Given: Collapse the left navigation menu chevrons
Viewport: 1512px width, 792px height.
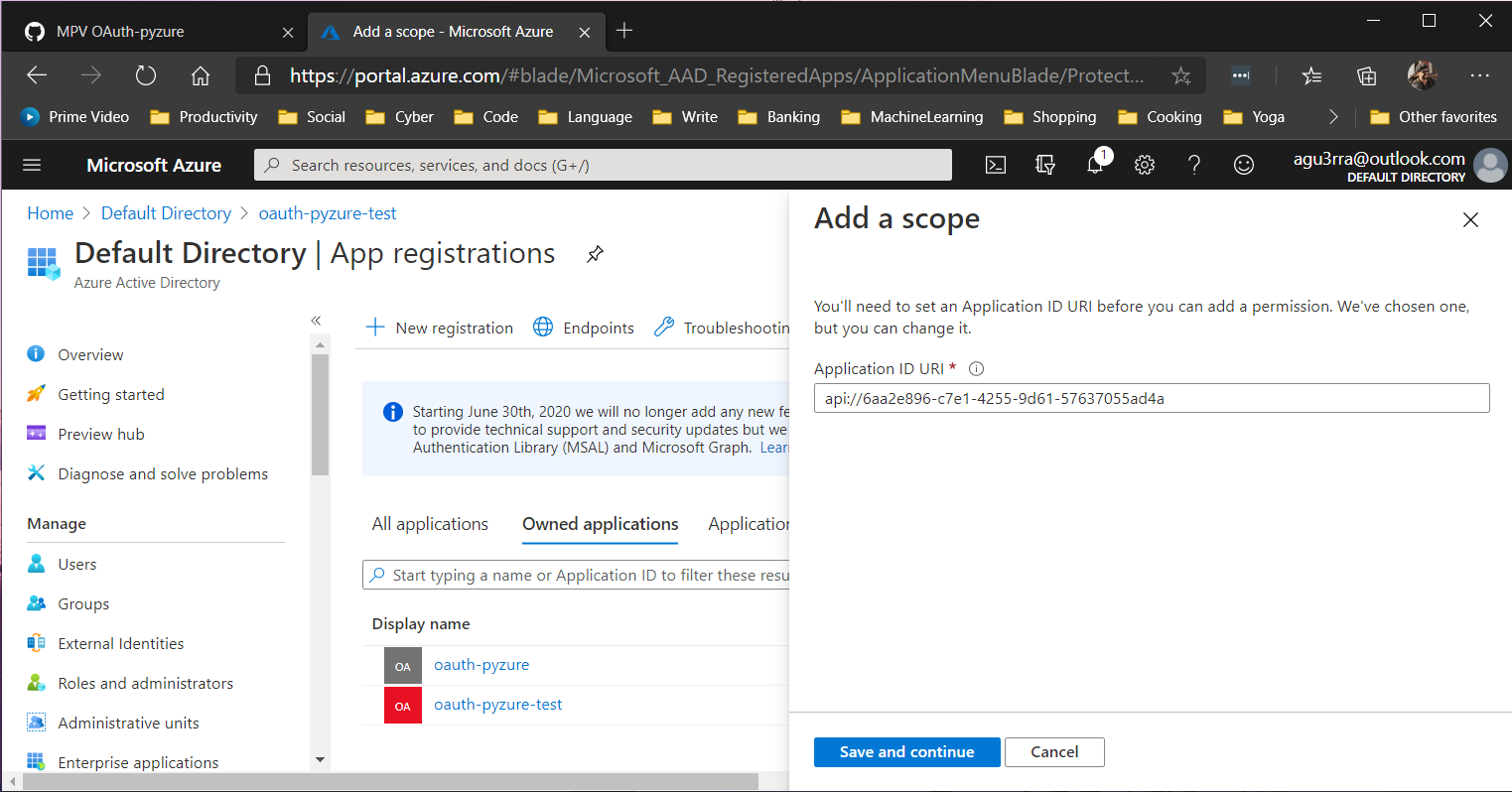Looking at the screenshot, I should click(x=316, y=321).
